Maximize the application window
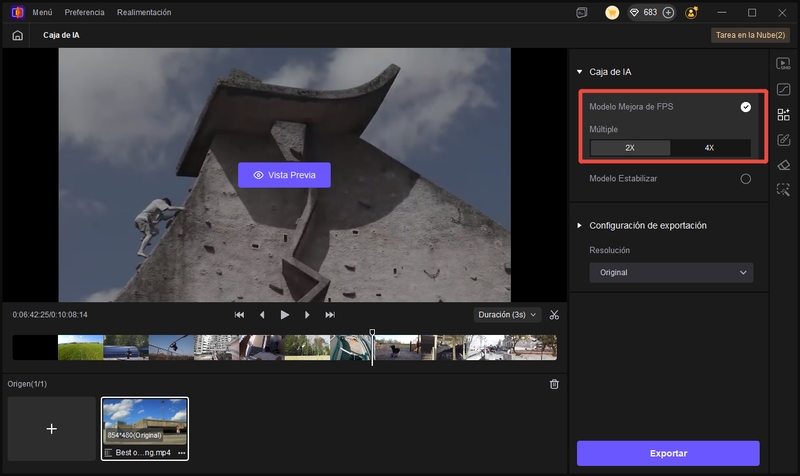800x476 pixels. [752, 13]
